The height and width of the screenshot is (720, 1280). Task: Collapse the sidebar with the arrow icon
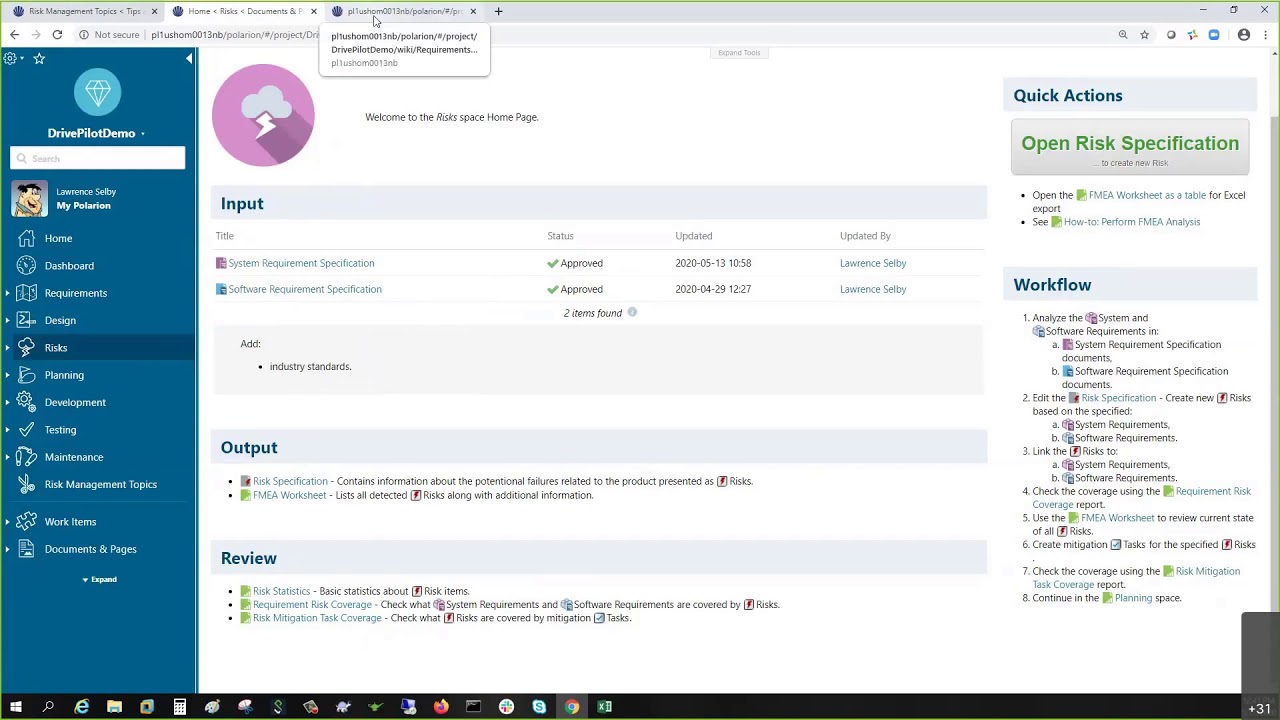(x=189, y=59)
